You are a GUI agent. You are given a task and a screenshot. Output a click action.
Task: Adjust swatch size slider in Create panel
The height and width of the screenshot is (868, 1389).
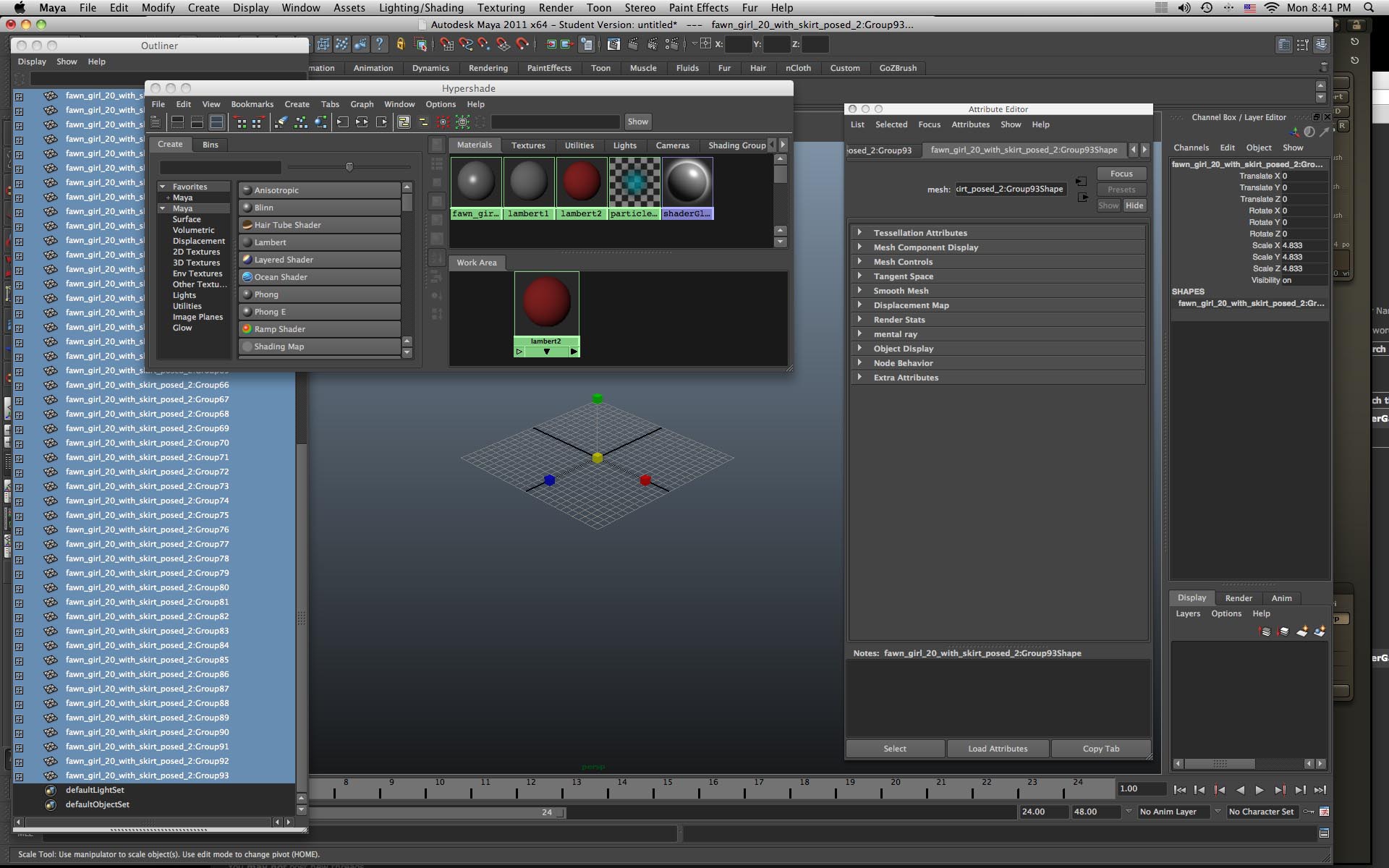[x=349, y=167]
